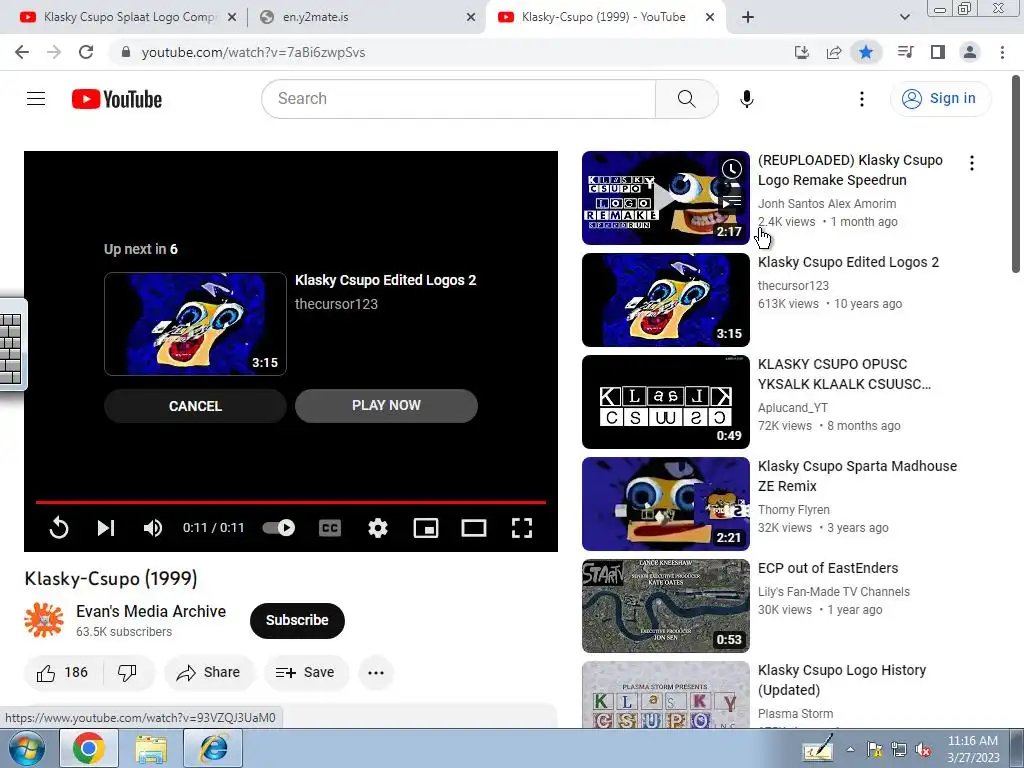Enable miniplayer mode
The height and width of the screenshot is (768, 1024).
(426, 528)
